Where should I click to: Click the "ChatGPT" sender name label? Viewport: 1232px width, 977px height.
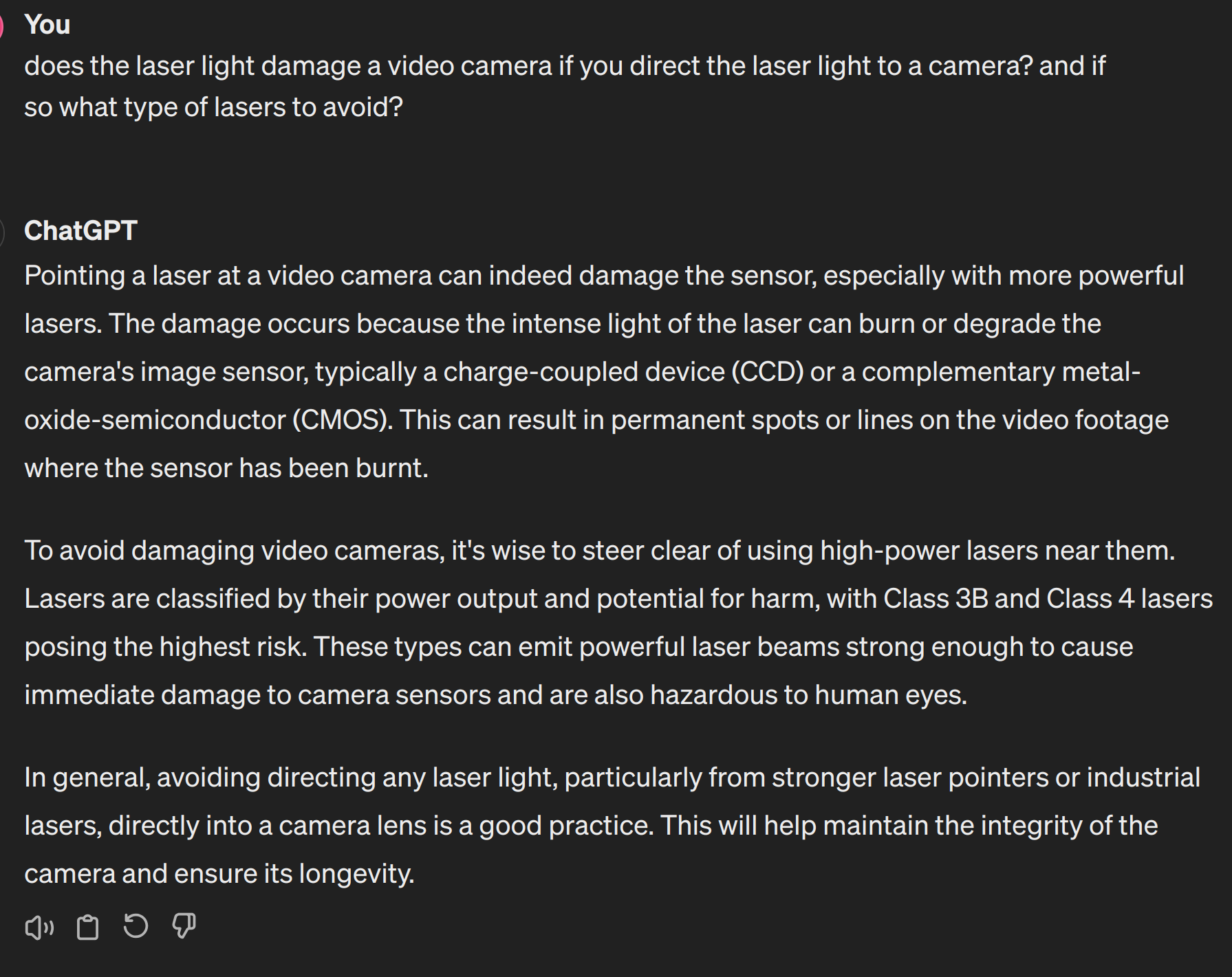click(80, 231)
